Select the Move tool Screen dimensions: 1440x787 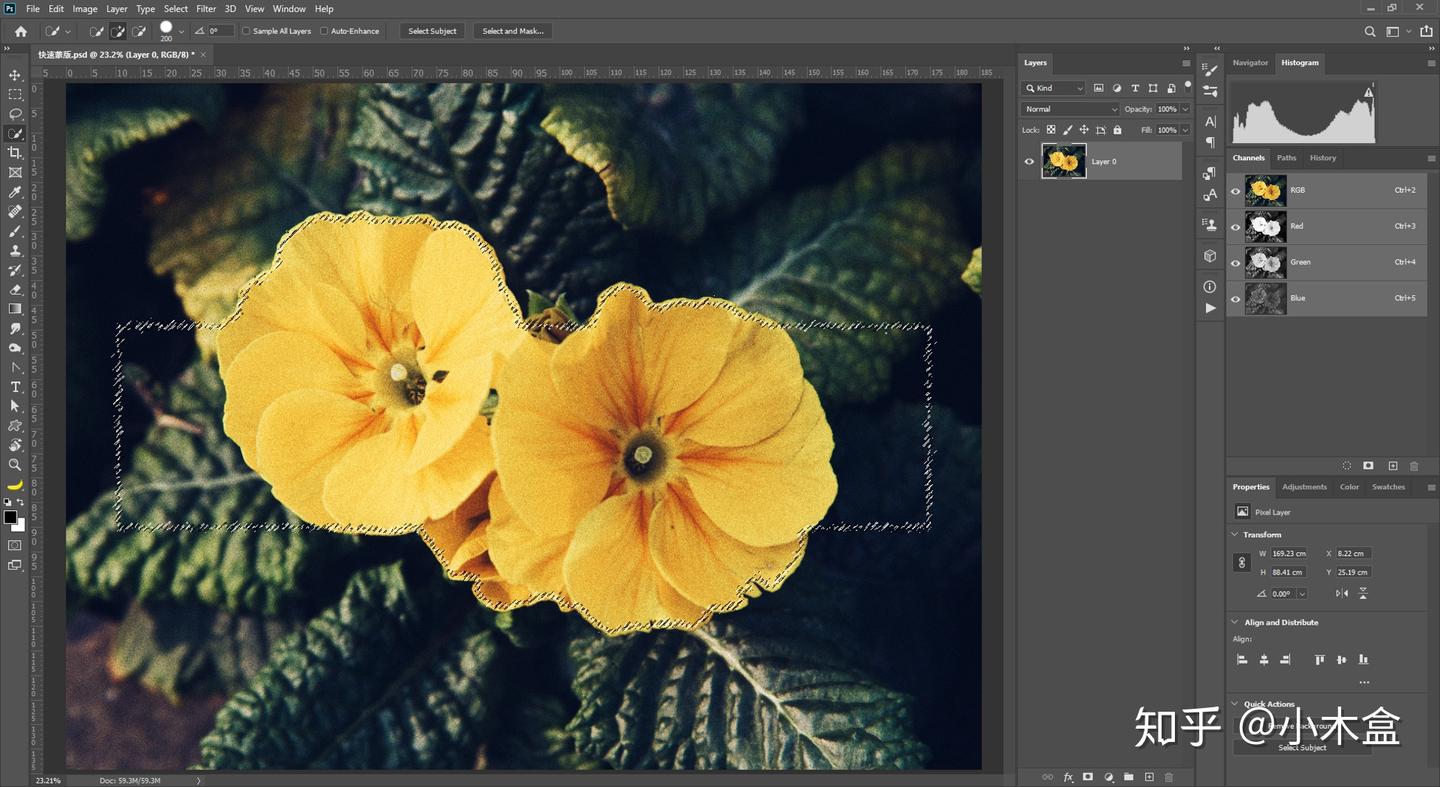tap(15, 75)
